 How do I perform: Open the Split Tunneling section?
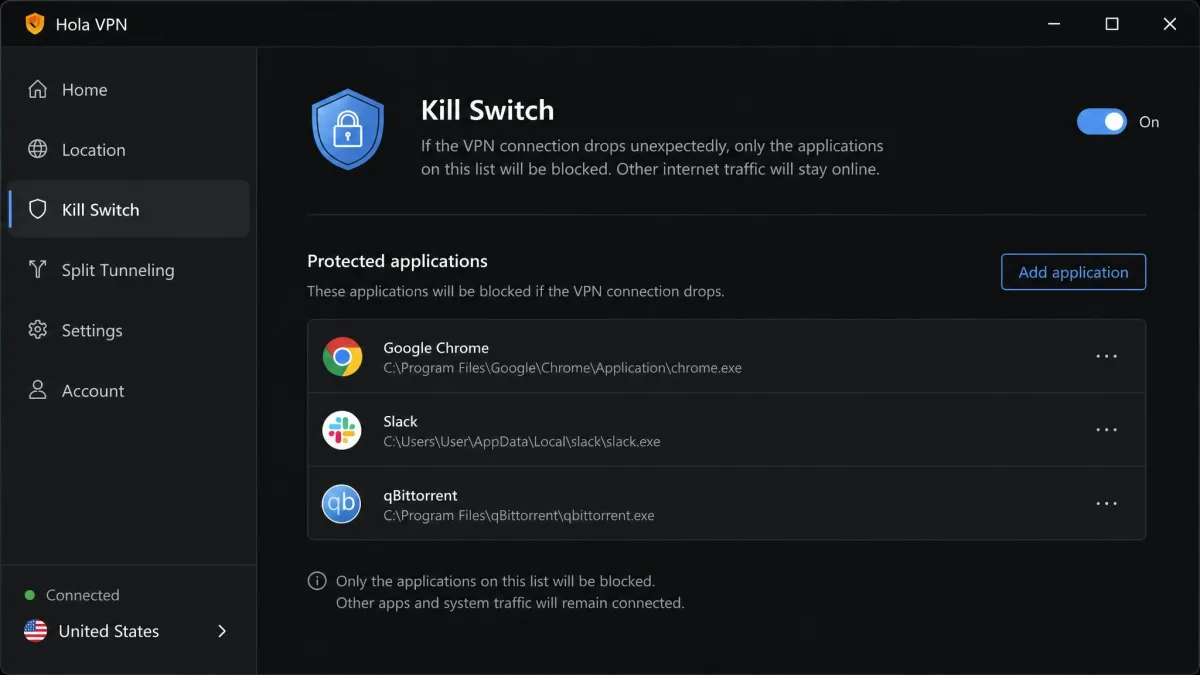129,269
